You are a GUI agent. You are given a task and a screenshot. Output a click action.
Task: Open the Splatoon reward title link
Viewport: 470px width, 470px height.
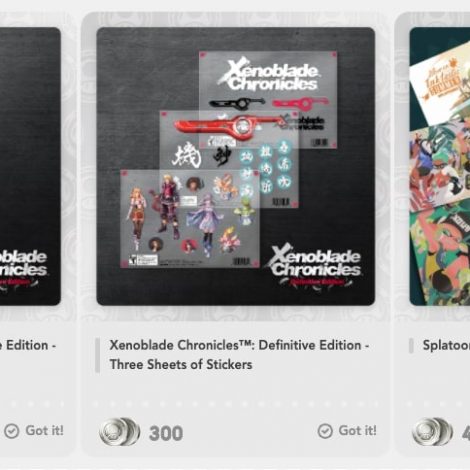coord(446,345)
